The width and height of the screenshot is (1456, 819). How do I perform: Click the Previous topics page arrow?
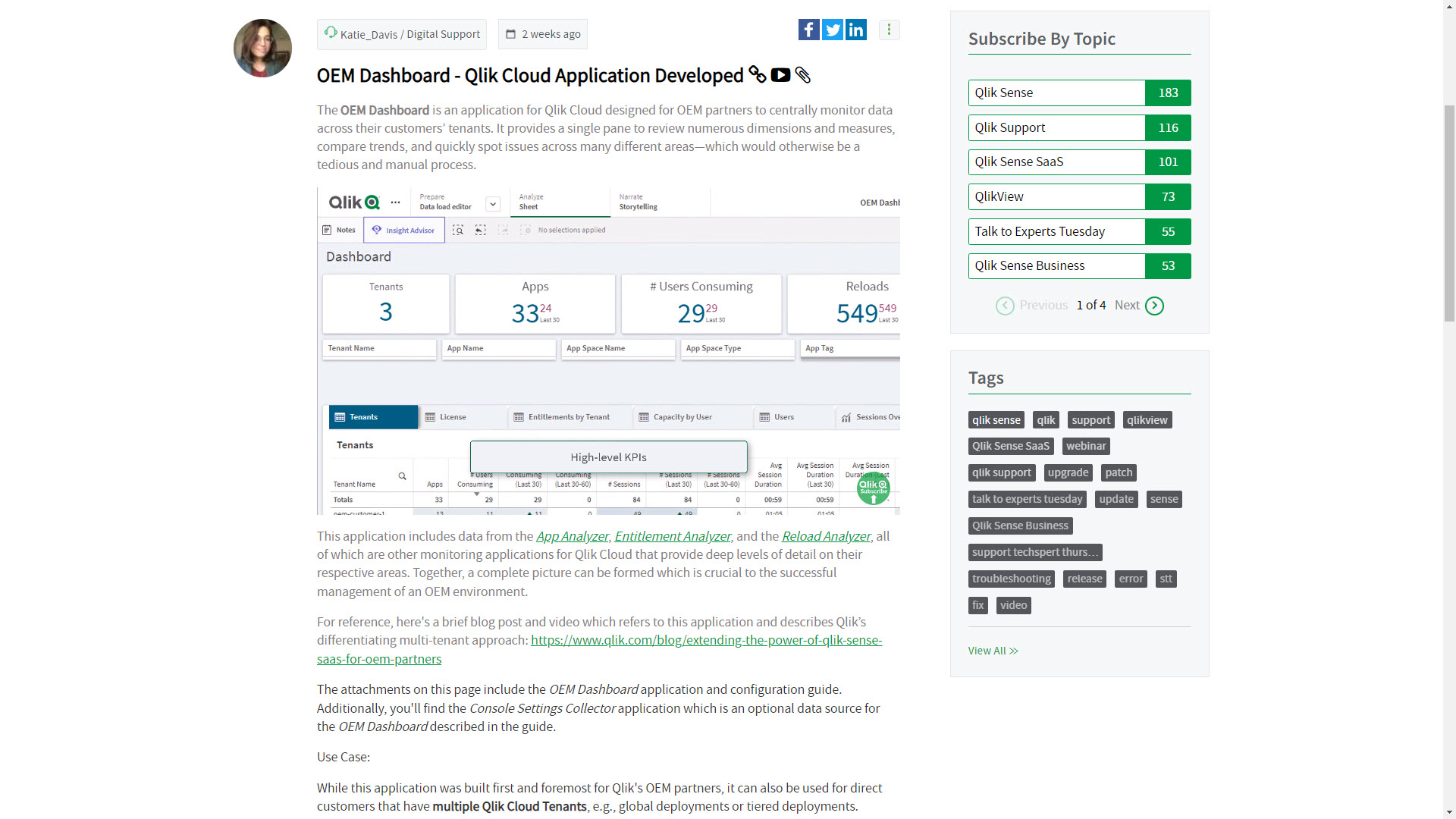pyautogui.click(x=1005, y=306)
